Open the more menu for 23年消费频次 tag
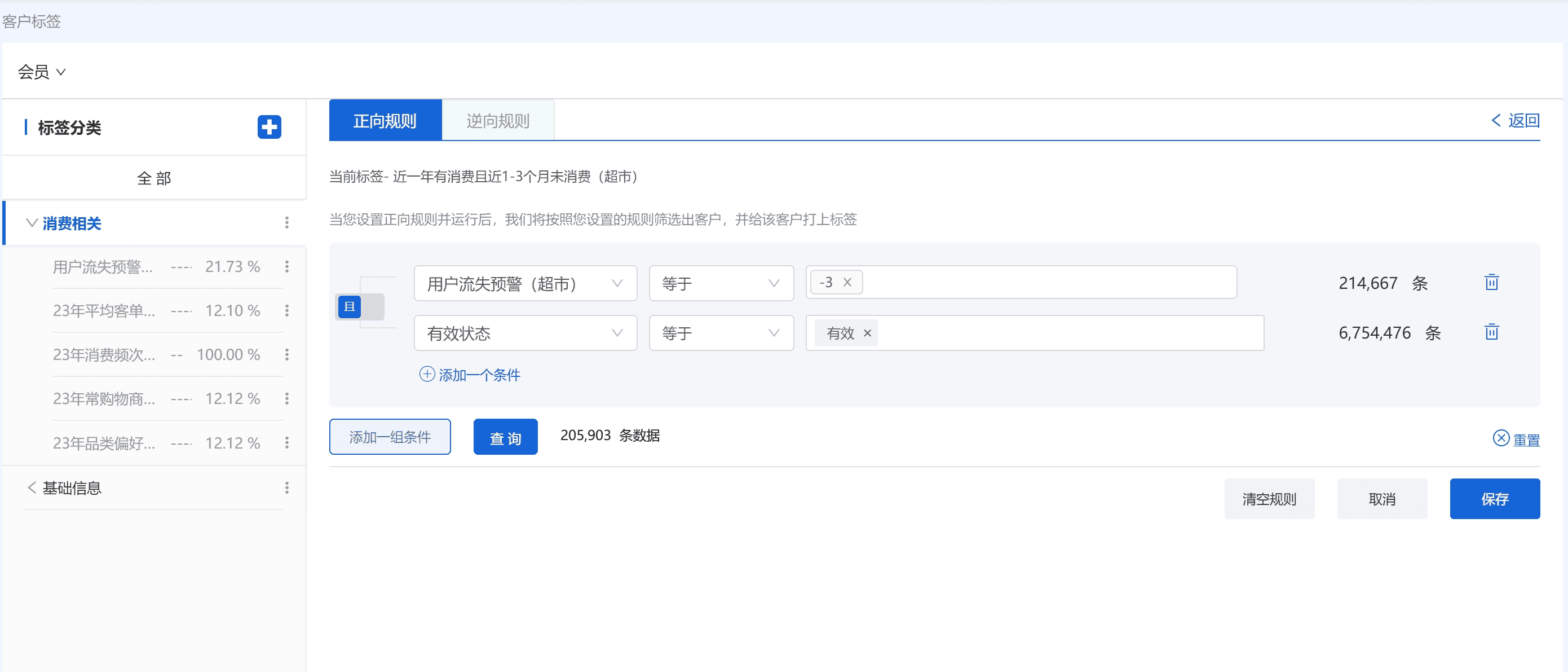Screen dimensions: 1568x672 [x=286, y=354]
